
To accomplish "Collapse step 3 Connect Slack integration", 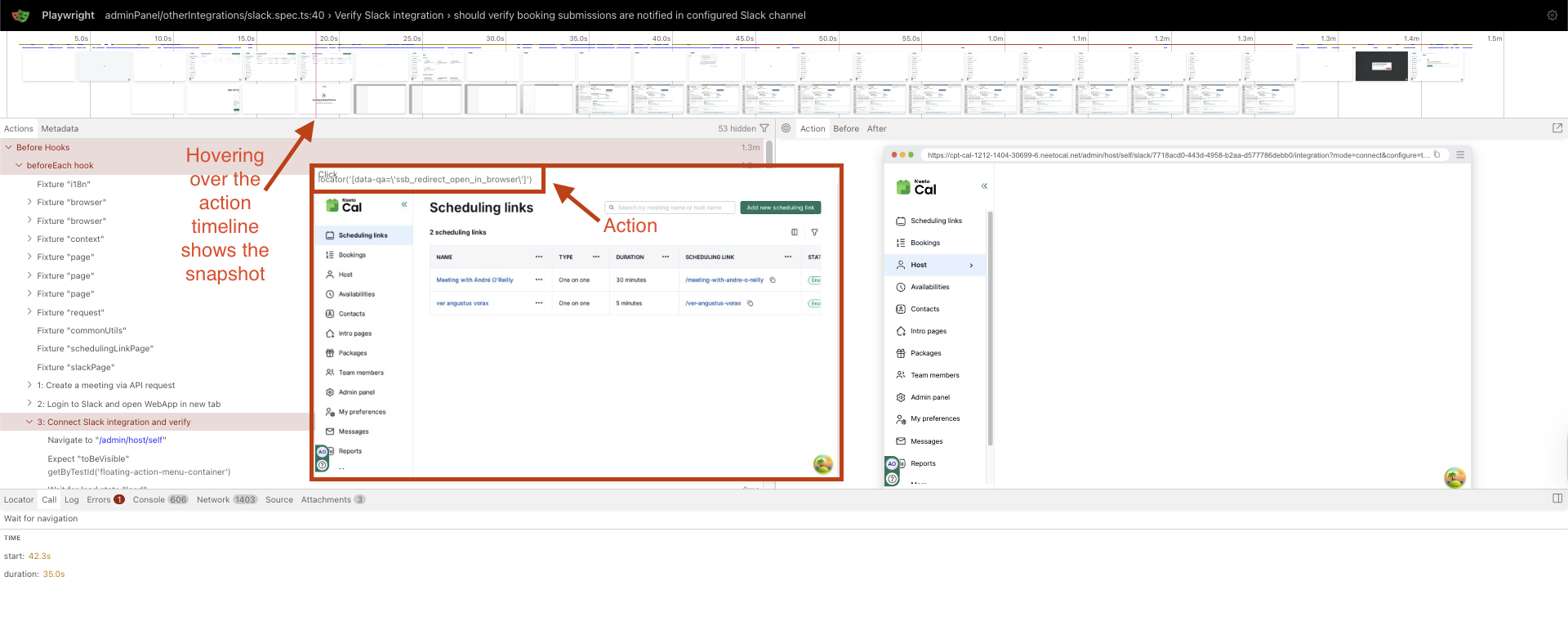I will pos(30,422).
